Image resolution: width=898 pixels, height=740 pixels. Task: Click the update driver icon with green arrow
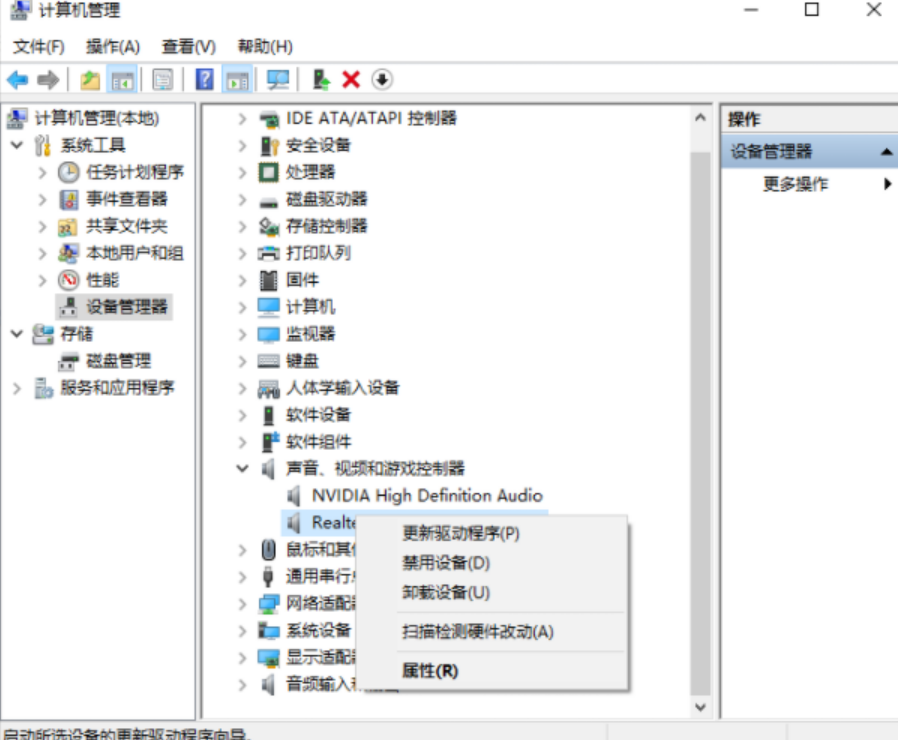pyautogui.click(x=321, y=80)
